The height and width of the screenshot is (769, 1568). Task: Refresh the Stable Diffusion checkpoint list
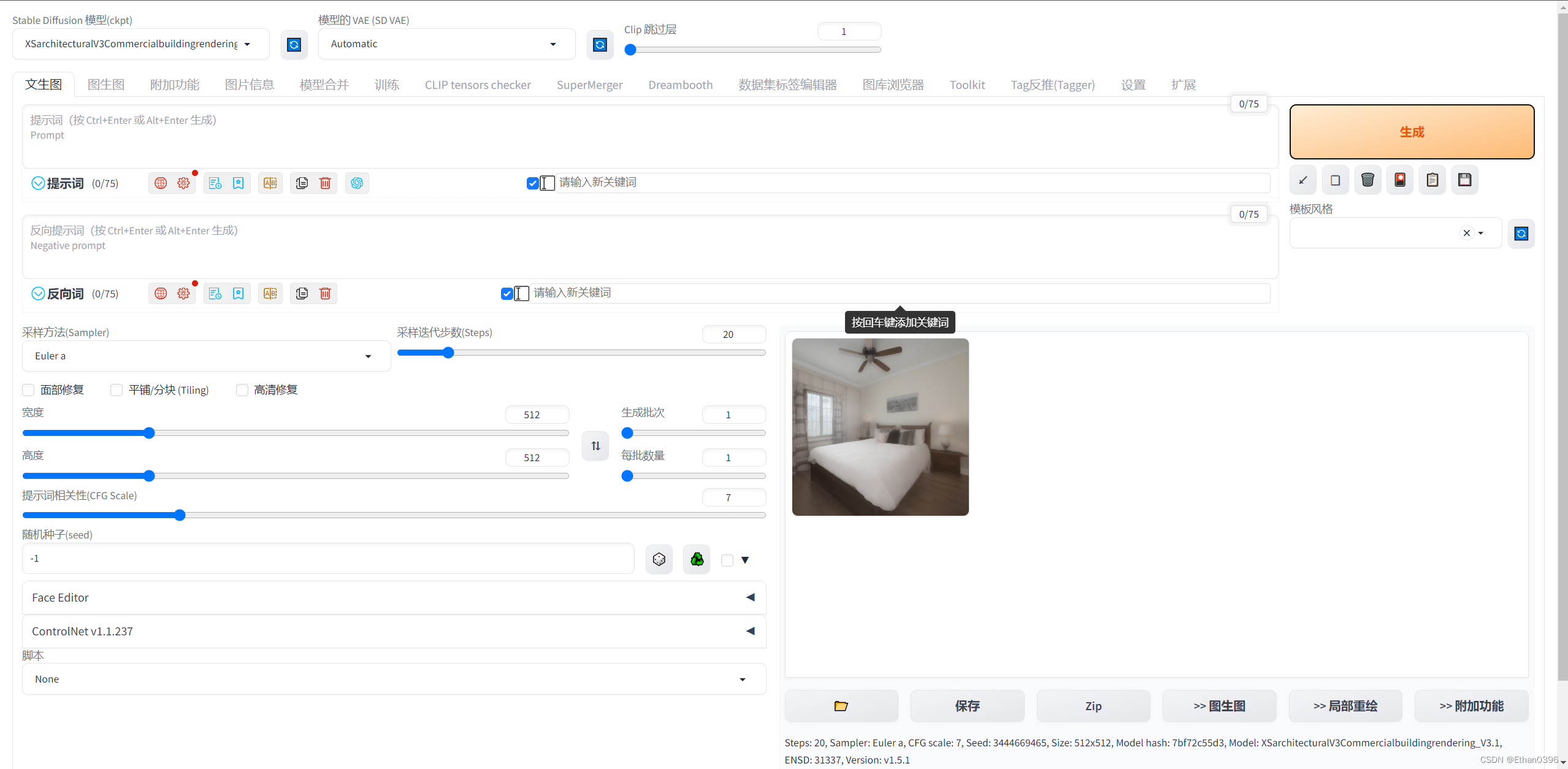(294, 45)
